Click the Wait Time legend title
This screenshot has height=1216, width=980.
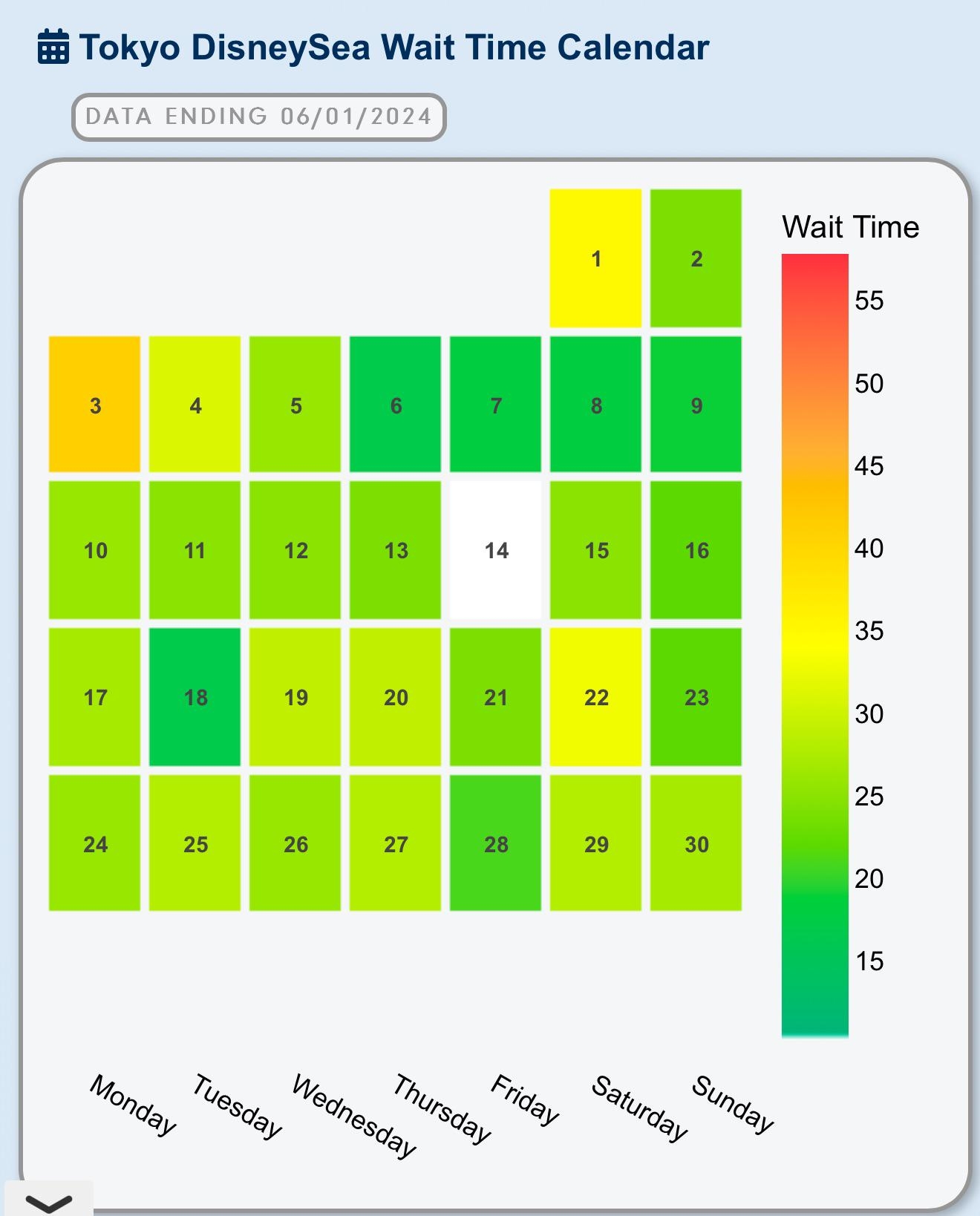(850, 226)
